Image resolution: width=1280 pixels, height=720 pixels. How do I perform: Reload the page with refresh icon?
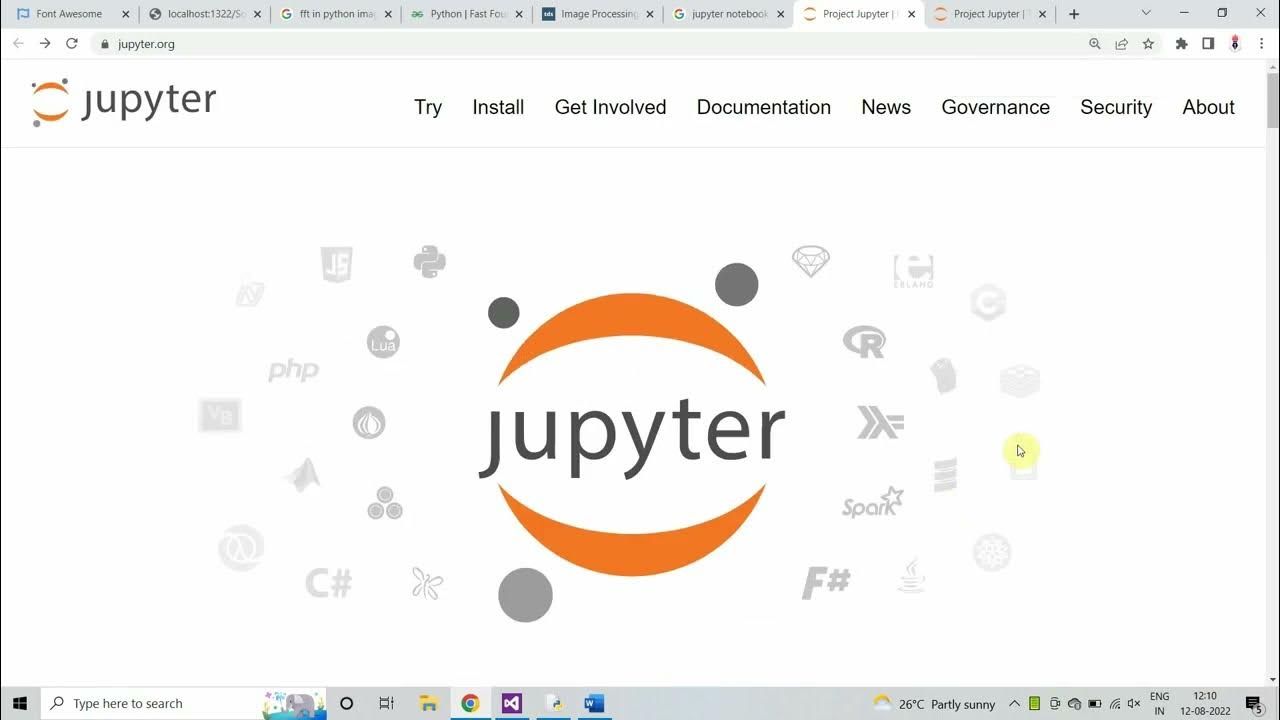point(72,44)
